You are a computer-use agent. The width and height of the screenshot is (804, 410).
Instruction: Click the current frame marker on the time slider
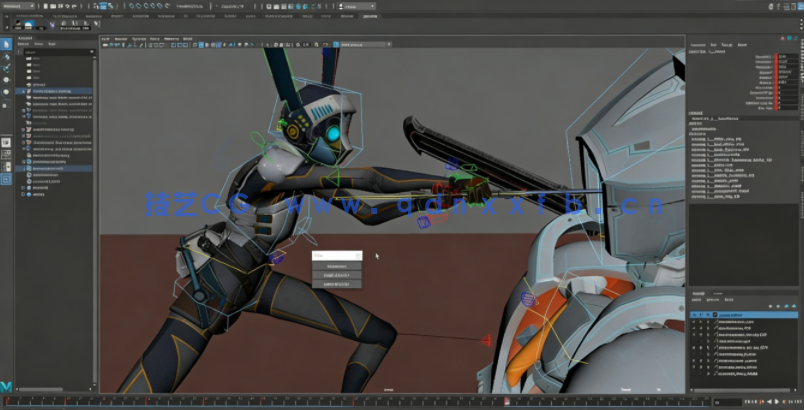tap(507, 400)
